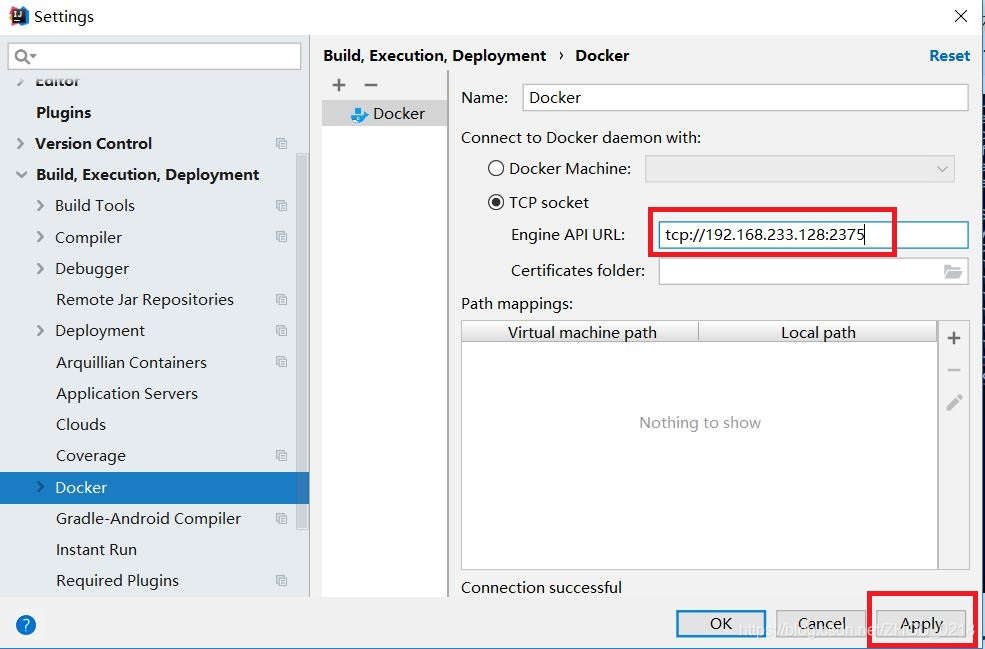985x649 pixels.
Task: Click the Apply button
Action: coord(921,623)
